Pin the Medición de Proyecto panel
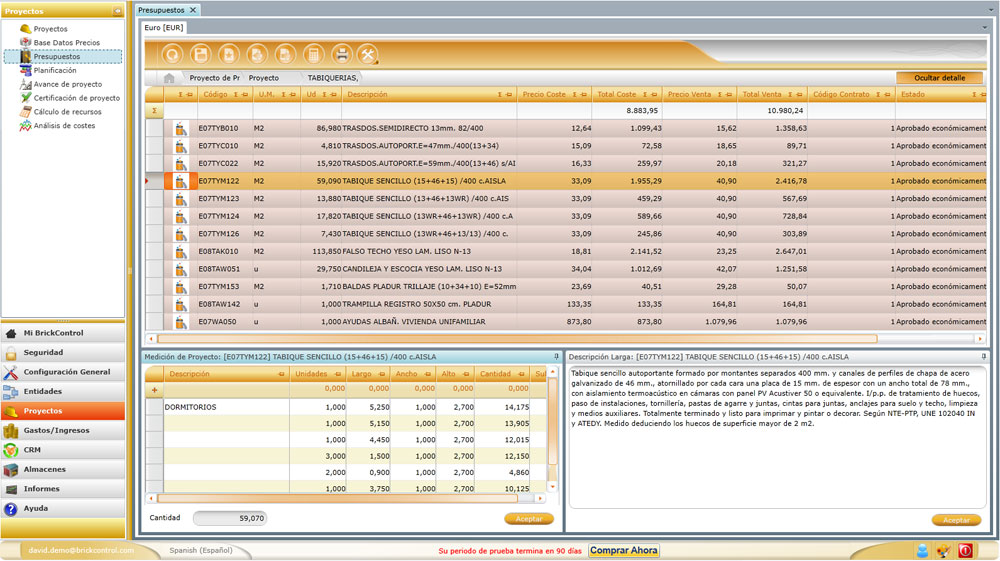This screenshot has width=1000, height=561. point(556,357)
